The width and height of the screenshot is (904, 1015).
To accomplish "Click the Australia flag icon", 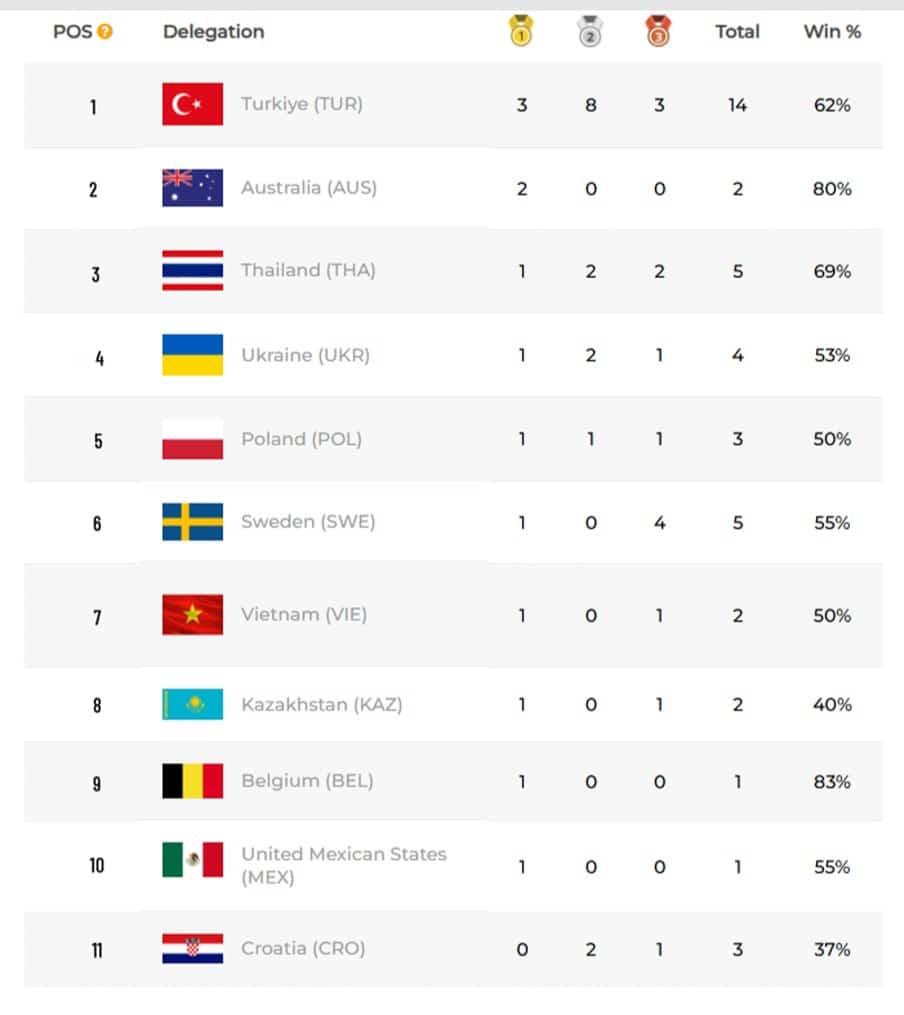I will pos(193,188).
